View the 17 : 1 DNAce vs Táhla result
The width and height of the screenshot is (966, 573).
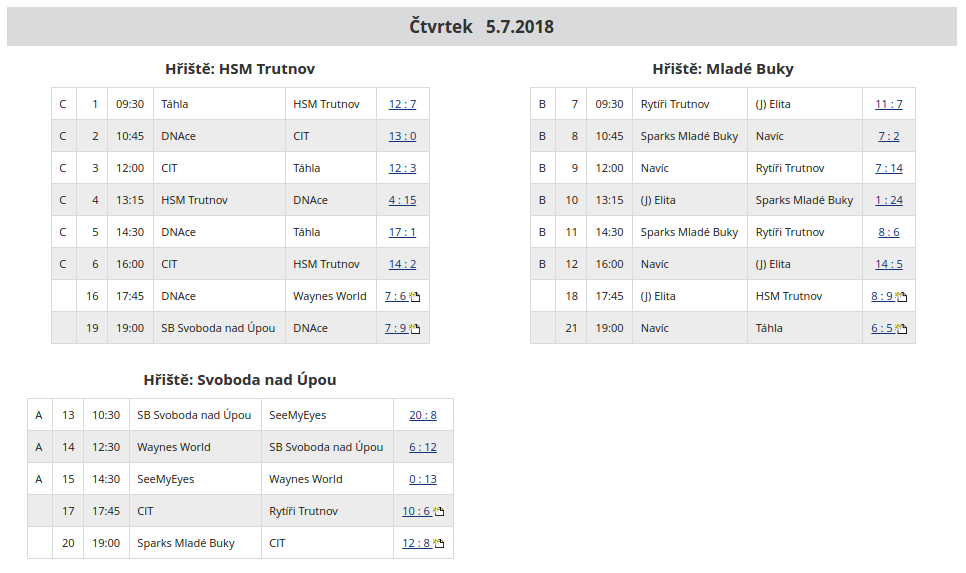(402, 232)
